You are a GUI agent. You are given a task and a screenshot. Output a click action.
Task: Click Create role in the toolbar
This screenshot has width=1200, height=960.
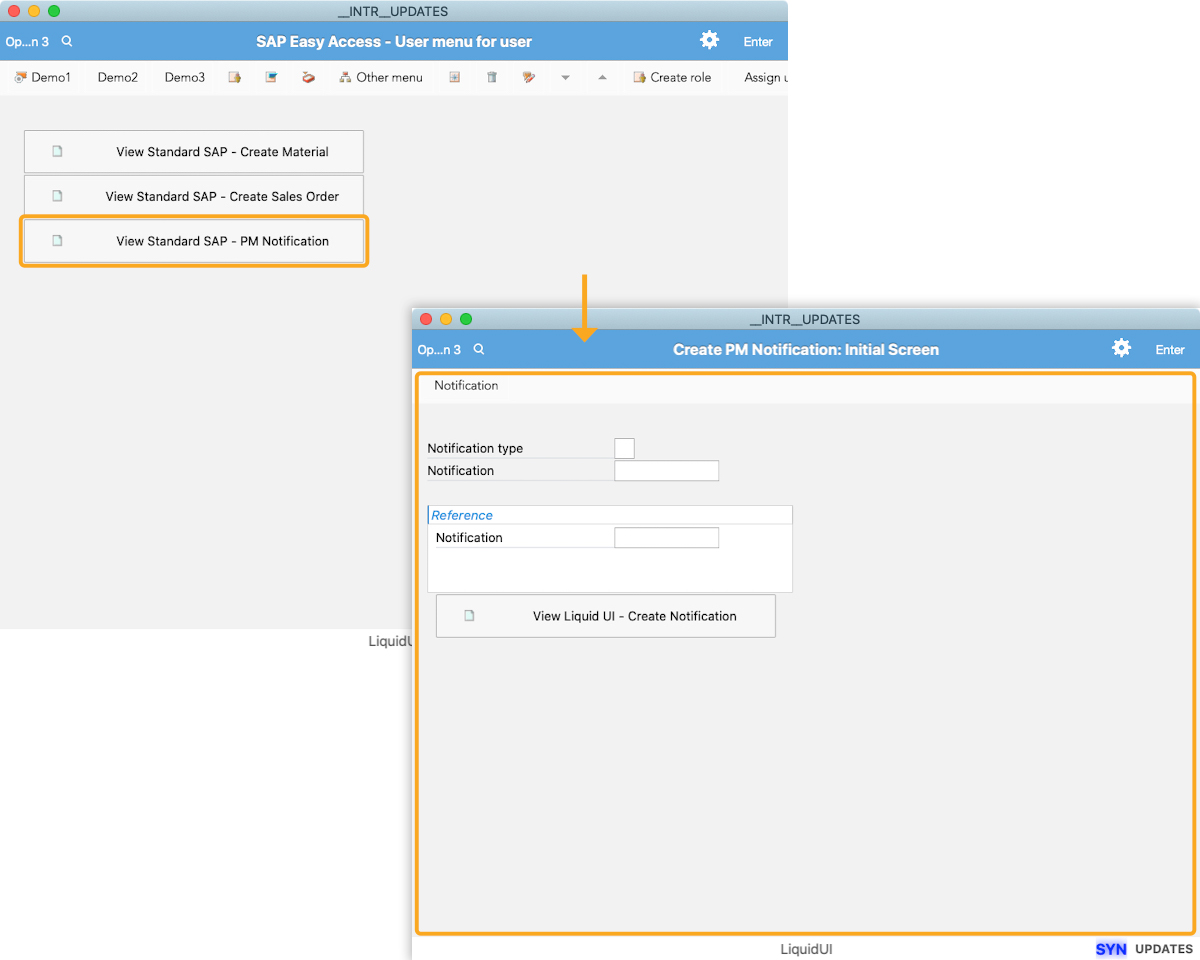pos(672,77)
